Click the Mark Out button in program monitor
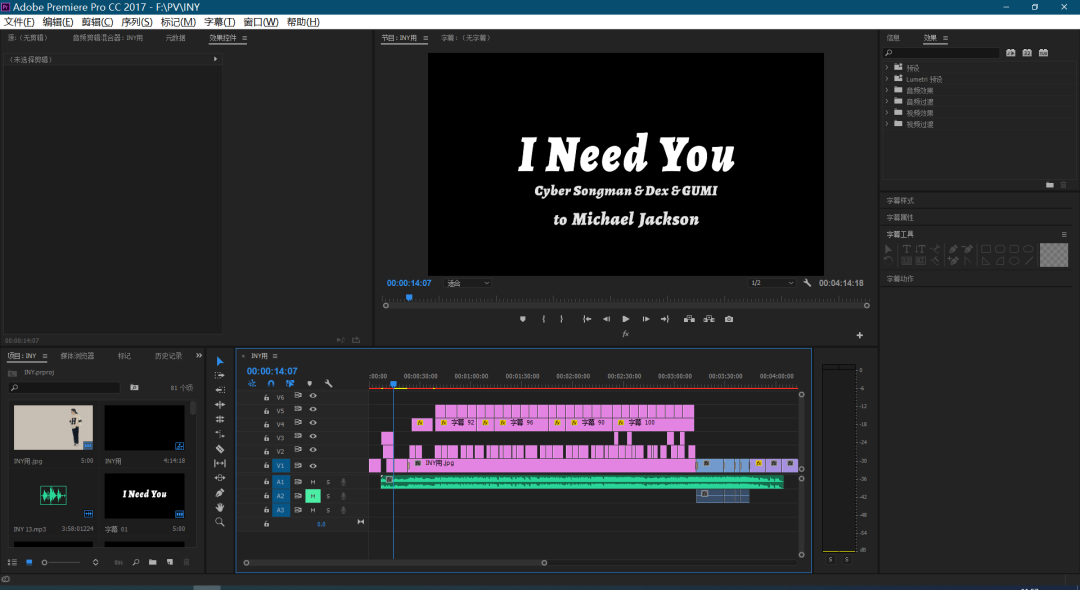 pyautogui.click(x=561, y=319)
